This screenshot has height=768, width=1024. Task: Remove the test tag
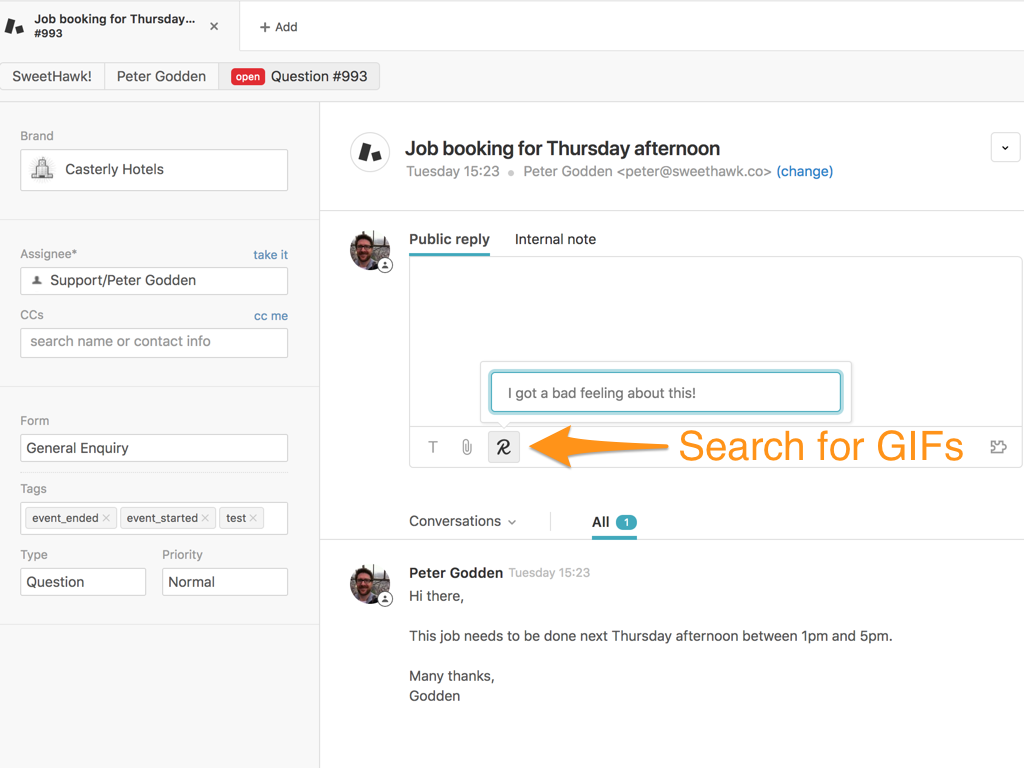254,518
